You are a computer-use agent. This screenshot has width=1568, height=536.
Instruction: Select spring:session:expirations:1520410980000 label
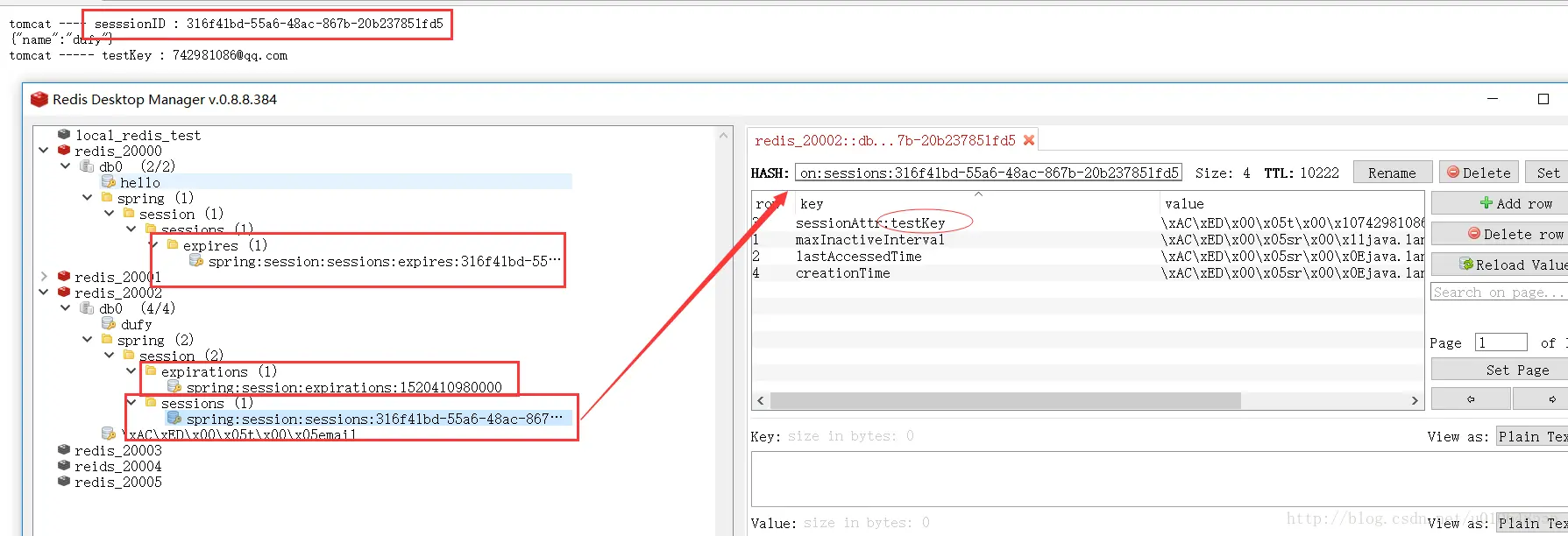point(344,387)
